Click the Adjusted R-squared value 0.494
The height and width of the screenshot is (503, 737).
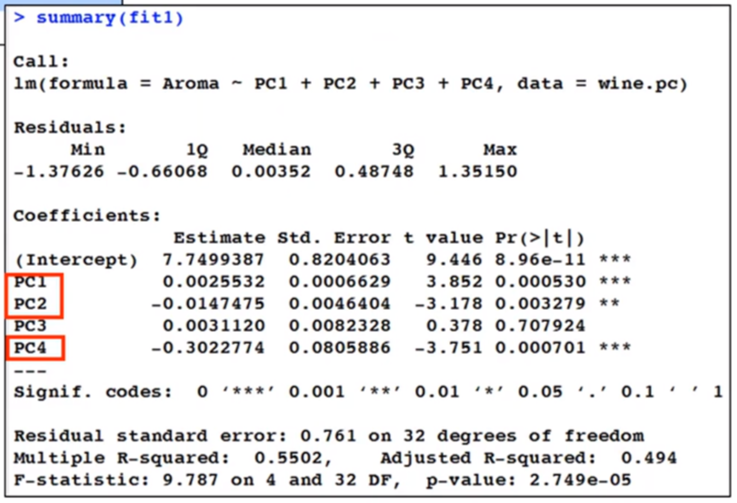[x=649, y=457]
